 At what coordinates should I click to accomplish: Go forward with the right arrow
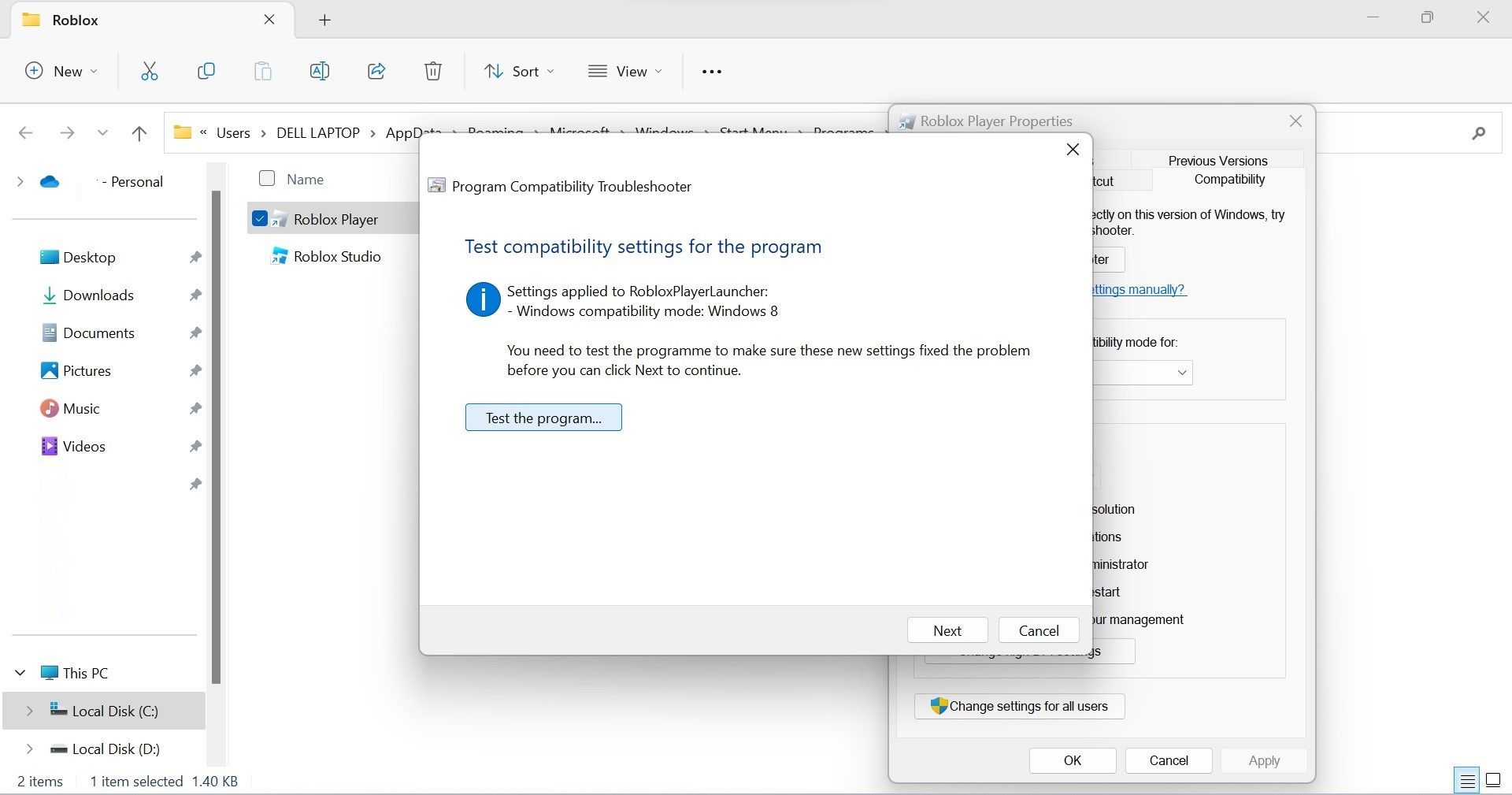point(67,133)
